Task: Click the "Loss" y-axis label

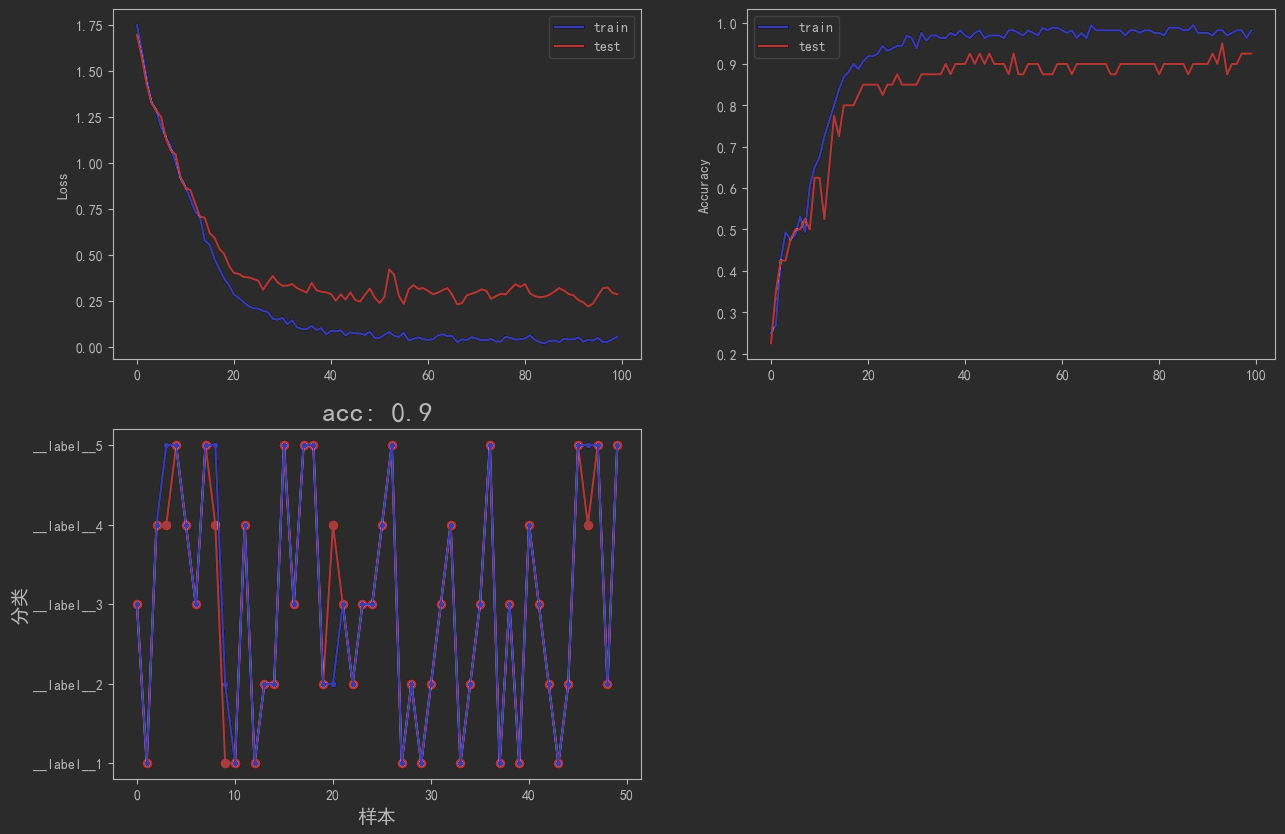Action: pyautogui.click(x=63, y=184)
